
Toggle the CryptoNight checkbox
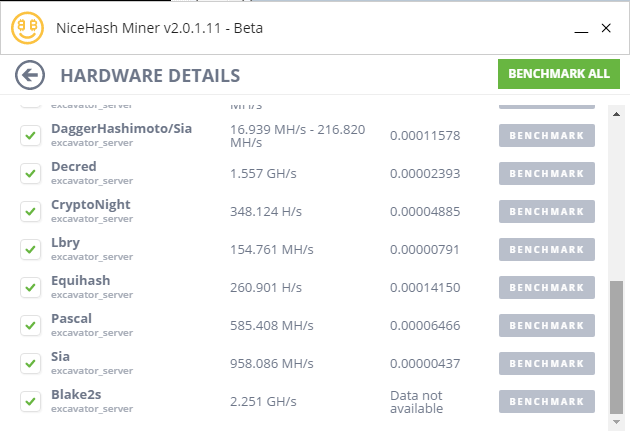[31, 211]
